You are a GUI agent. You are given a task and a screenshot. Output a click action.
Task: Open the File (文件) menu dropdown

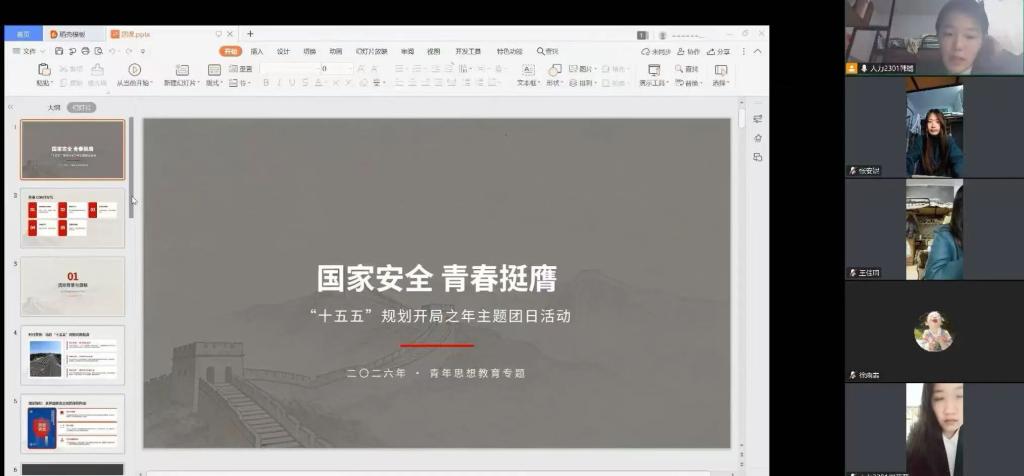pyautogui.click(x=29, y=51)
